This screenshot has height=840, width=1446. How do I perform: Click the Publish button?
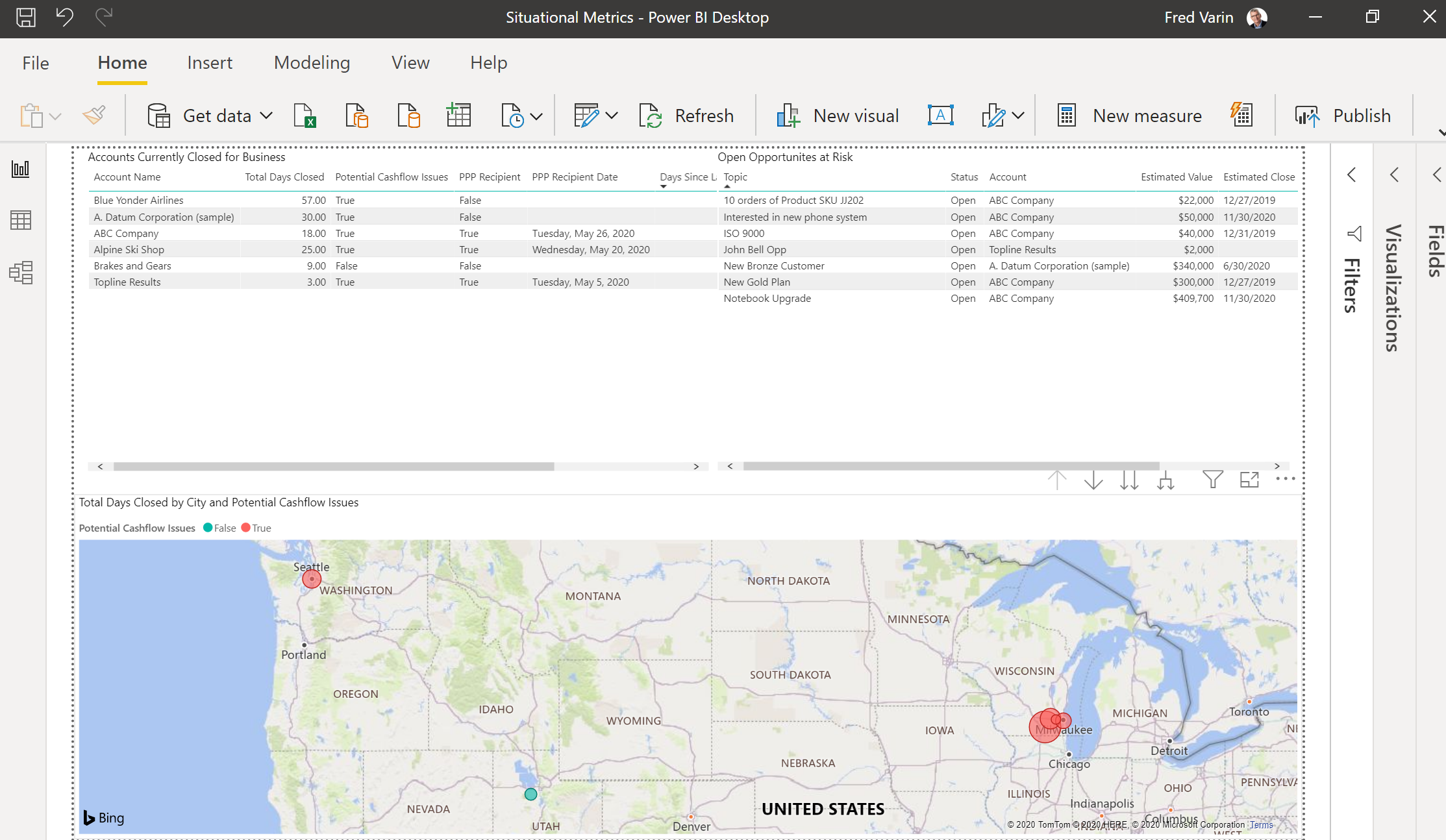pyautogui.click(x=1361, y=115)
